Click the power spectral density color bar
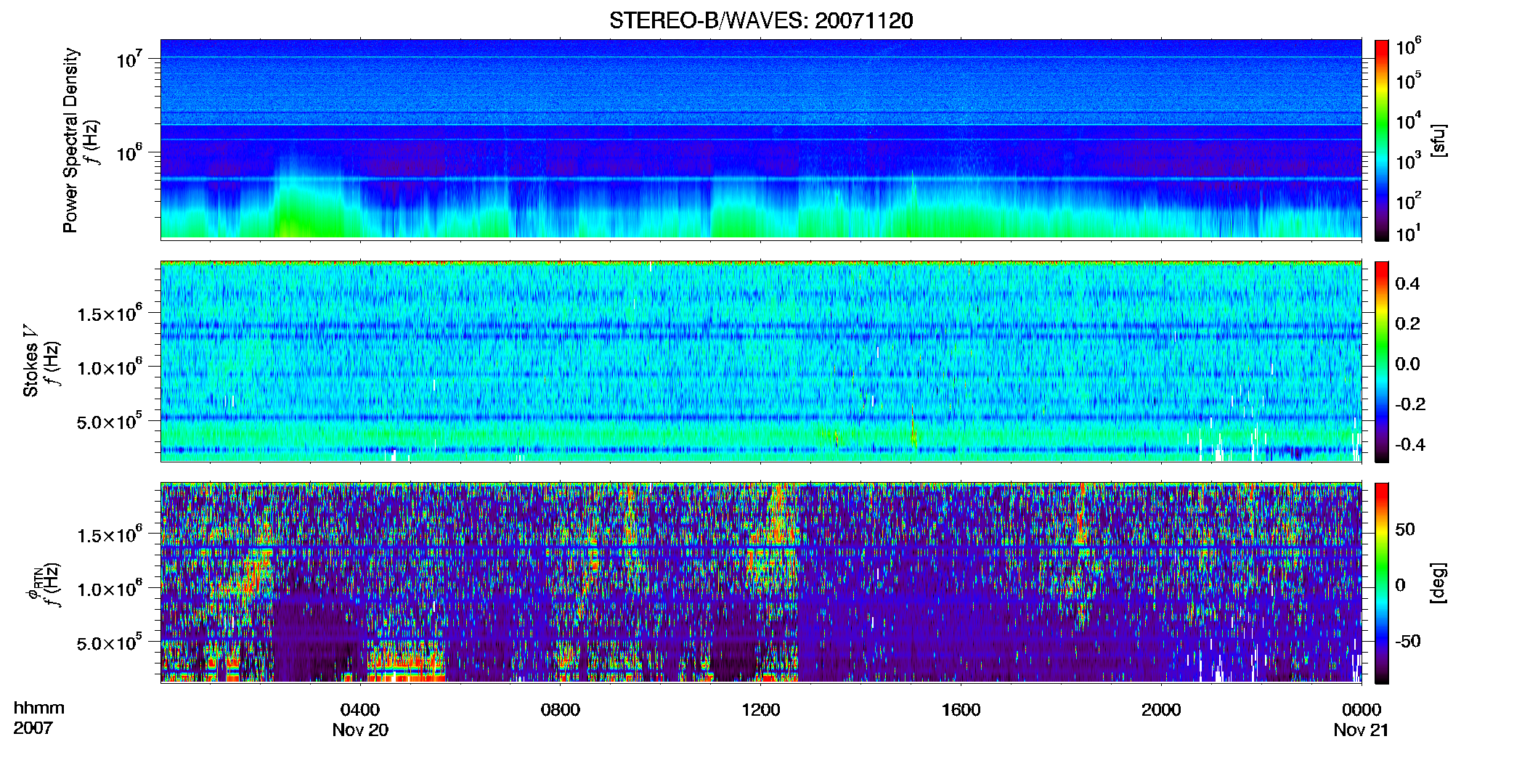 point(1382,140)
